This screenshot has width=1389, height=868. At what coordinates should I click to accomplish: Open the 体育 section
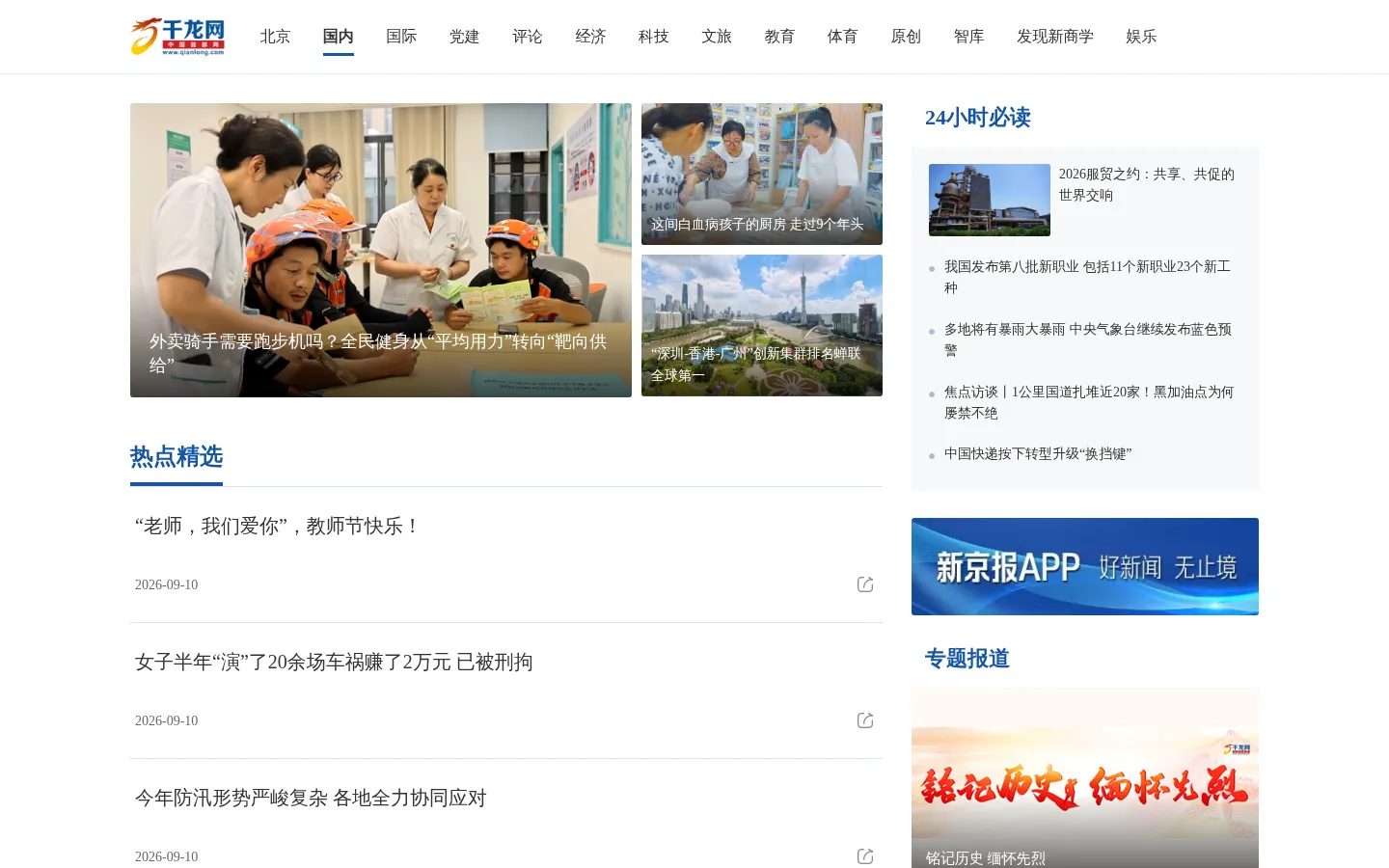[x=842, y=37]
